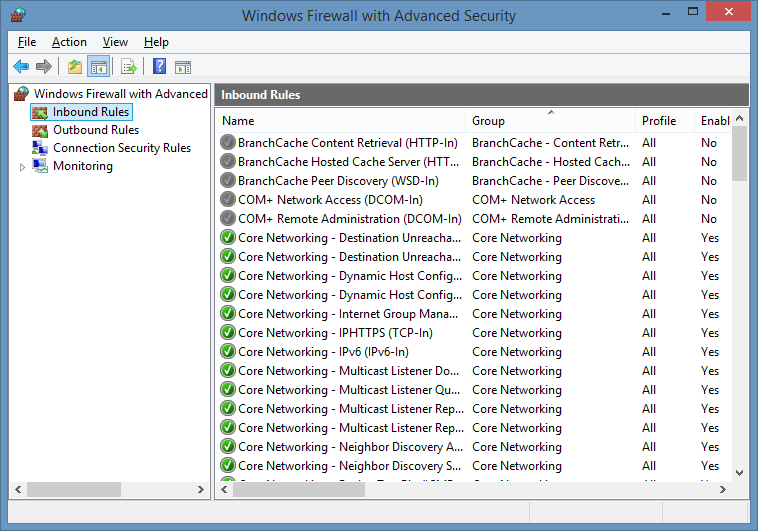The image size is (758, 531).
Task: Select Inbound Rules label in the tree
Action: [91, 112]
